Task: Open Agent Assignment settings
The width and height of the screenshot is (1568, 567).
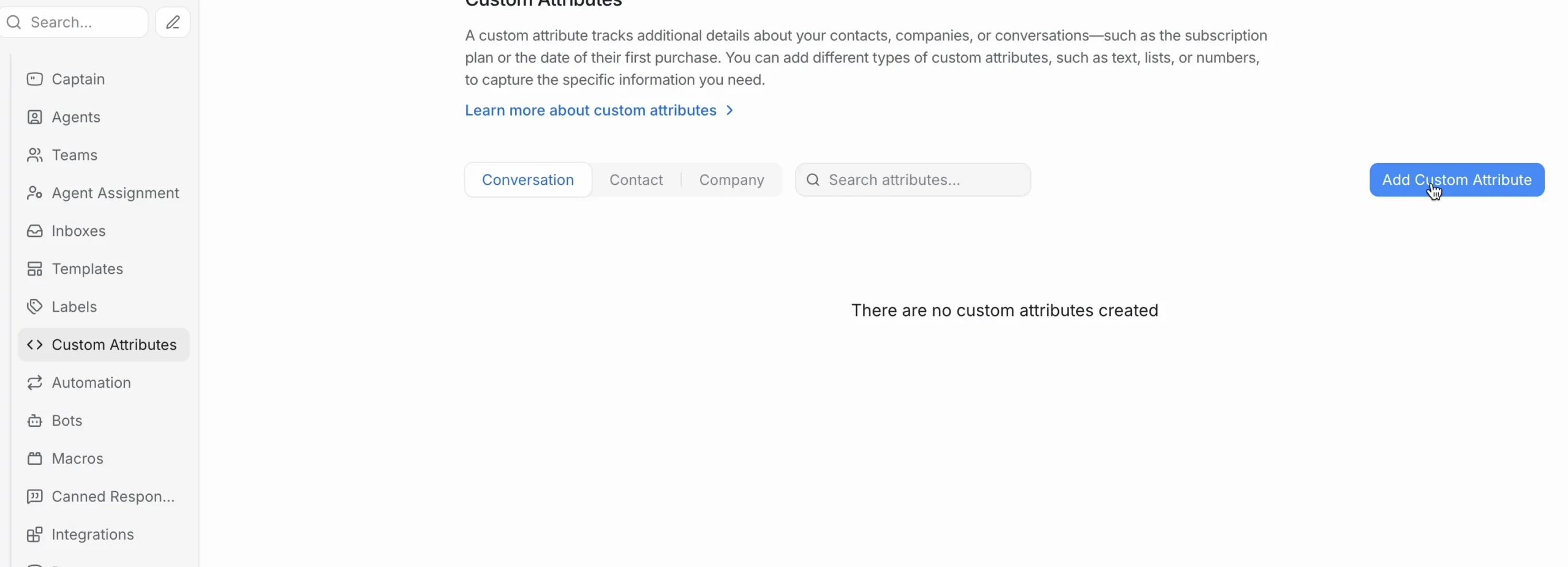Action: coord(104,193)
